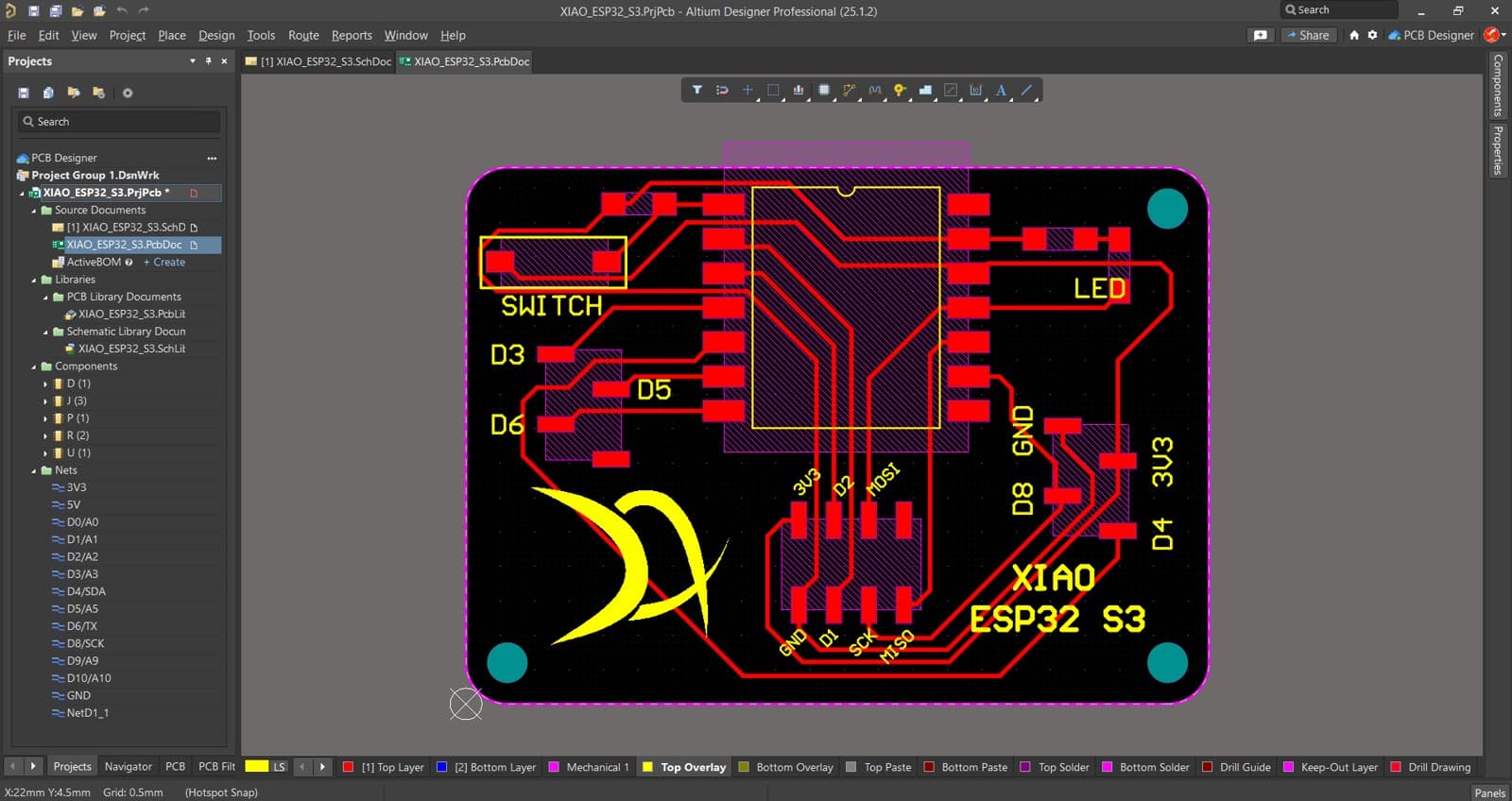The height and width of the screenshot is (801, 1512).
Task: Click the Share button
Action: [x=1308, y=35]
